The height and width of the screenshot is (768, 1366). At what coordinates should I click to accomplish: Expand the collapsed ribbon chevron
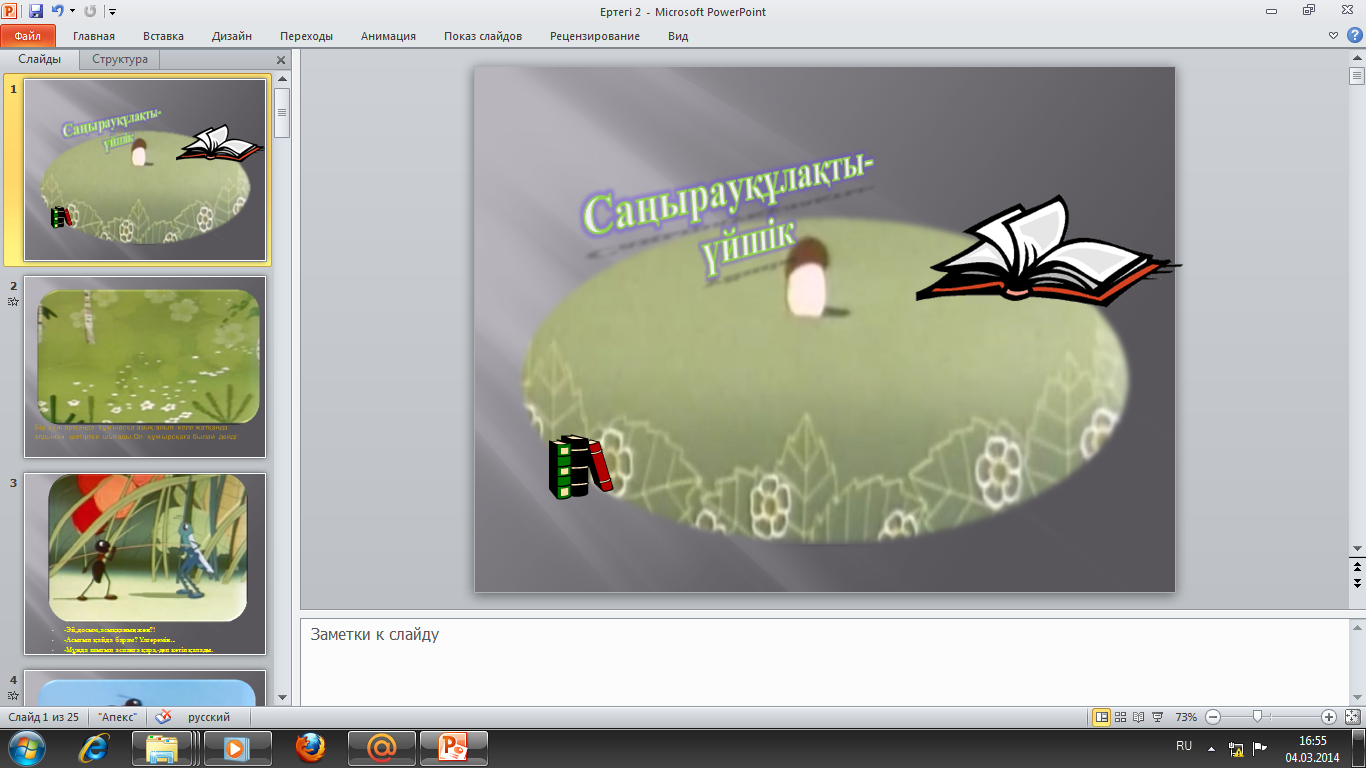(x=1333, y=35)
